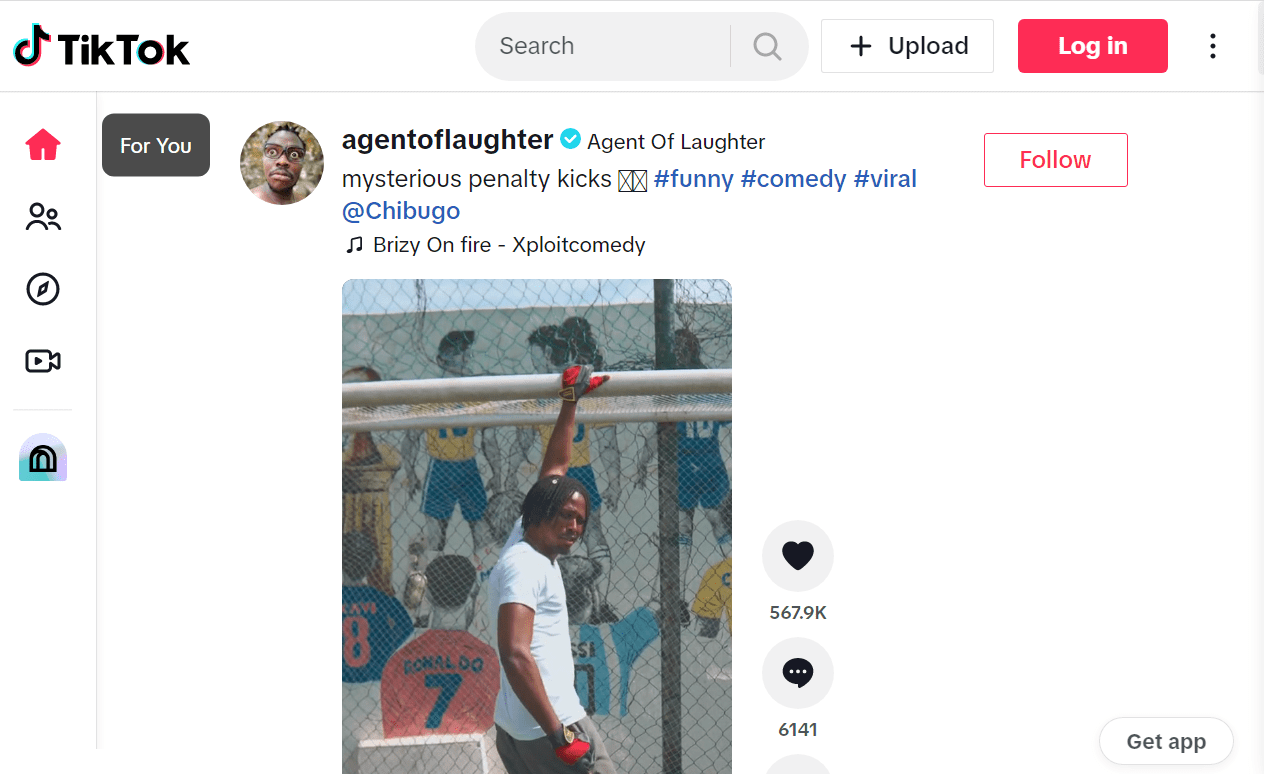Open the #comedy hashtag link
Image resolution: width=1264 pixels, height=774 pixels.
(793, 179)
